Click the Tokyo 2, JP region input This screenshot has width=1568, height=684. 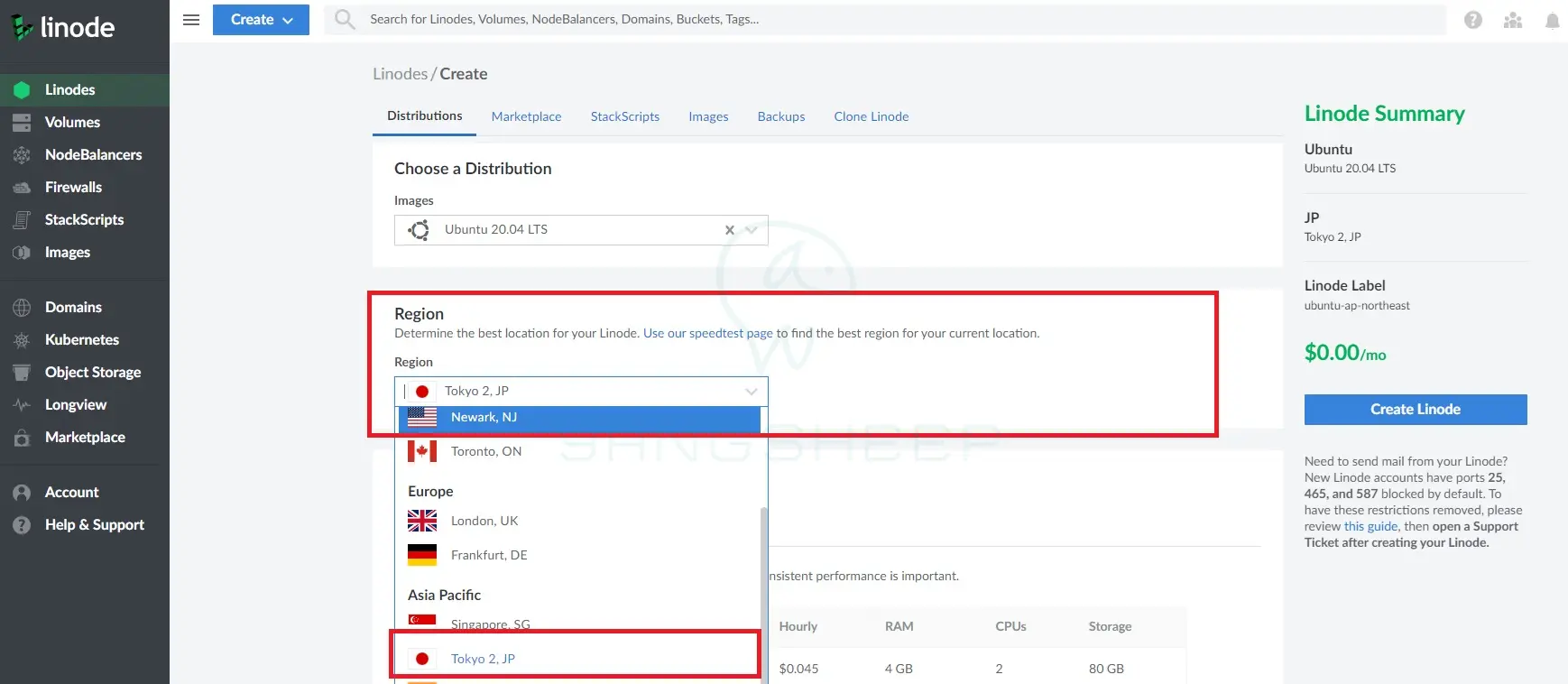pyautogui.click(x=581, y=392)
